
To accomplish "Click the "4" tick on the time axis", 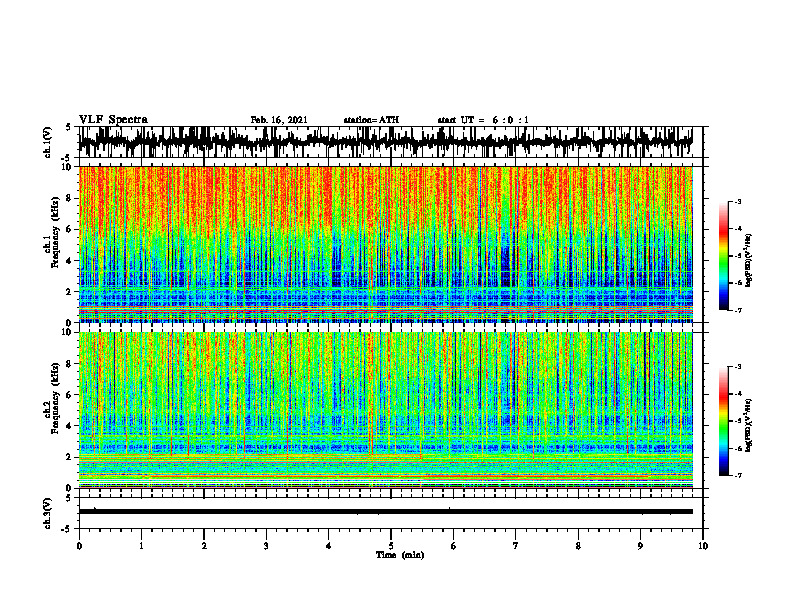I will click(x=329, y=546).
